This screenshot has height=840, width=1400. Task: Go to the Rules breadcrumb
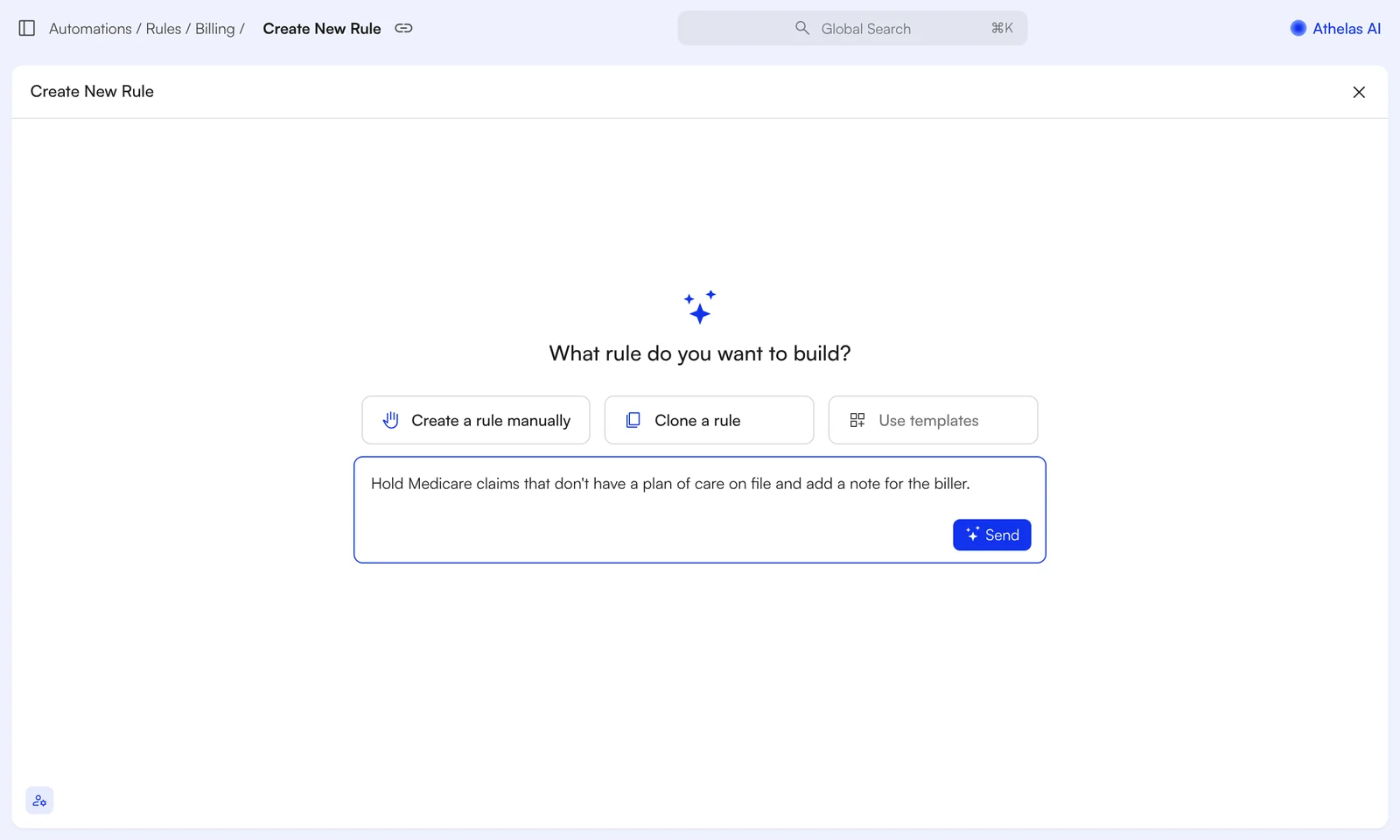point(164,29)
